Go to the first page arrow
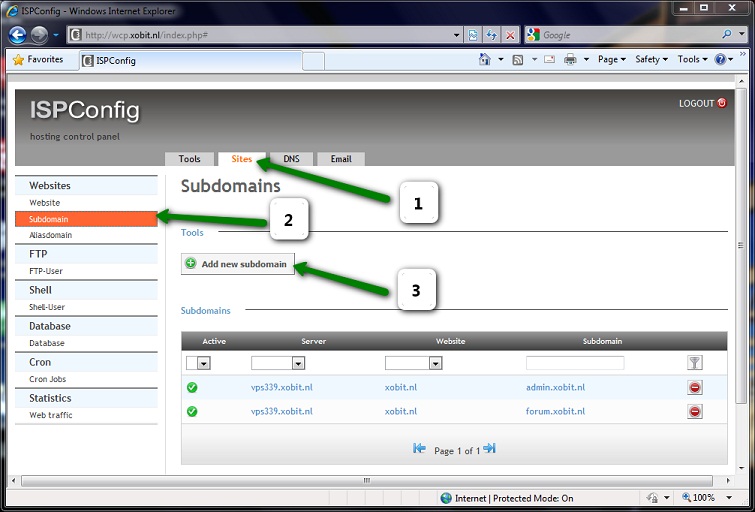 coord(420,449)
